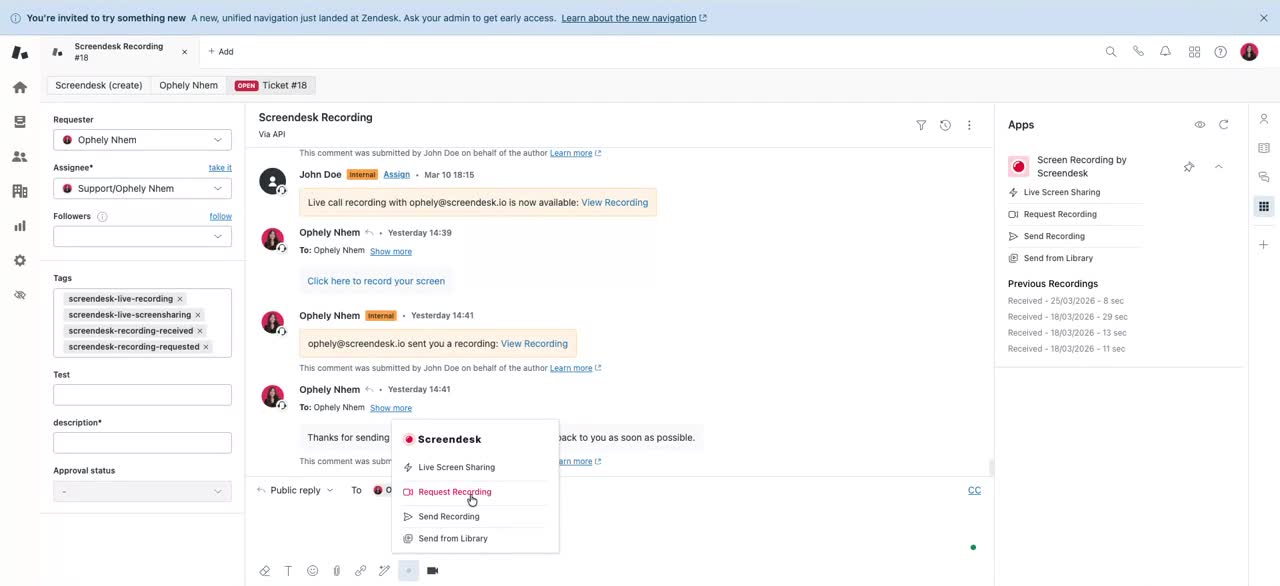Open the Assign link beside John Doe
This screenshot has width=1280, height=586.
397,175
